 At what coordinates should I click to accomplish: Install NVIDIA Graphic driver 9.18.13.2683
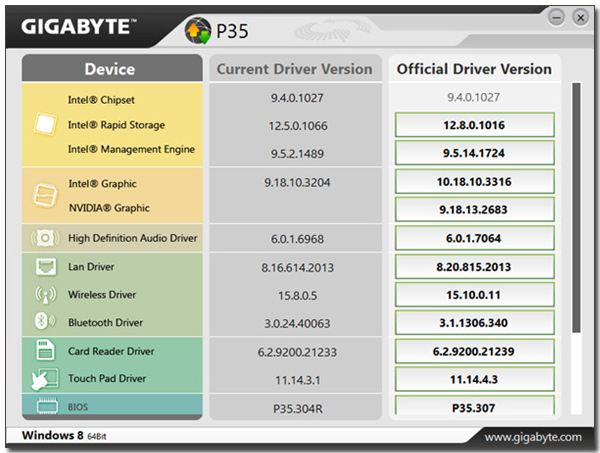pos(474,209)
